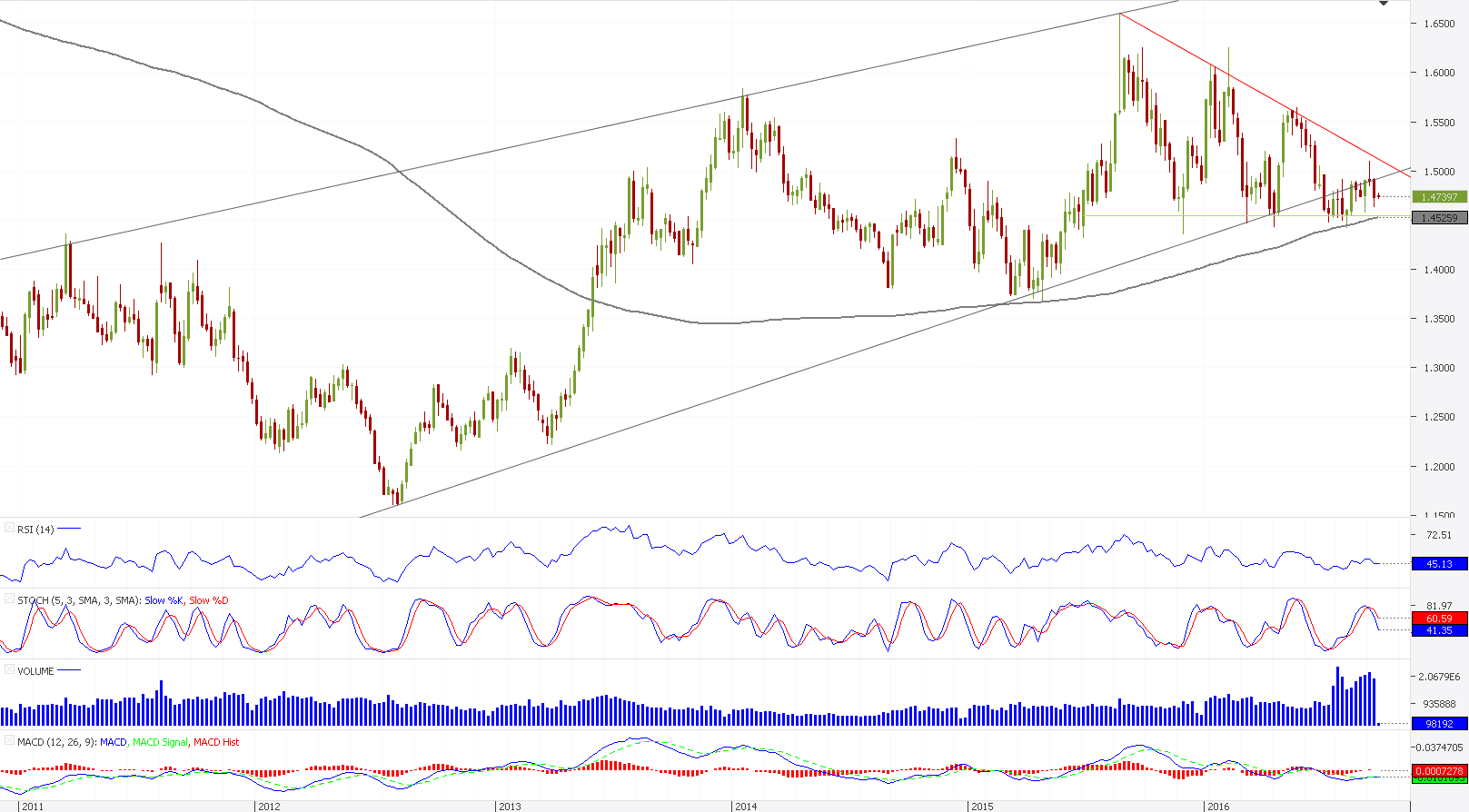Image resolution: width=1469 pixels, height=812 pixels.
Task: Click the red MACD Hist legend entry
Action: click(216, 742)
